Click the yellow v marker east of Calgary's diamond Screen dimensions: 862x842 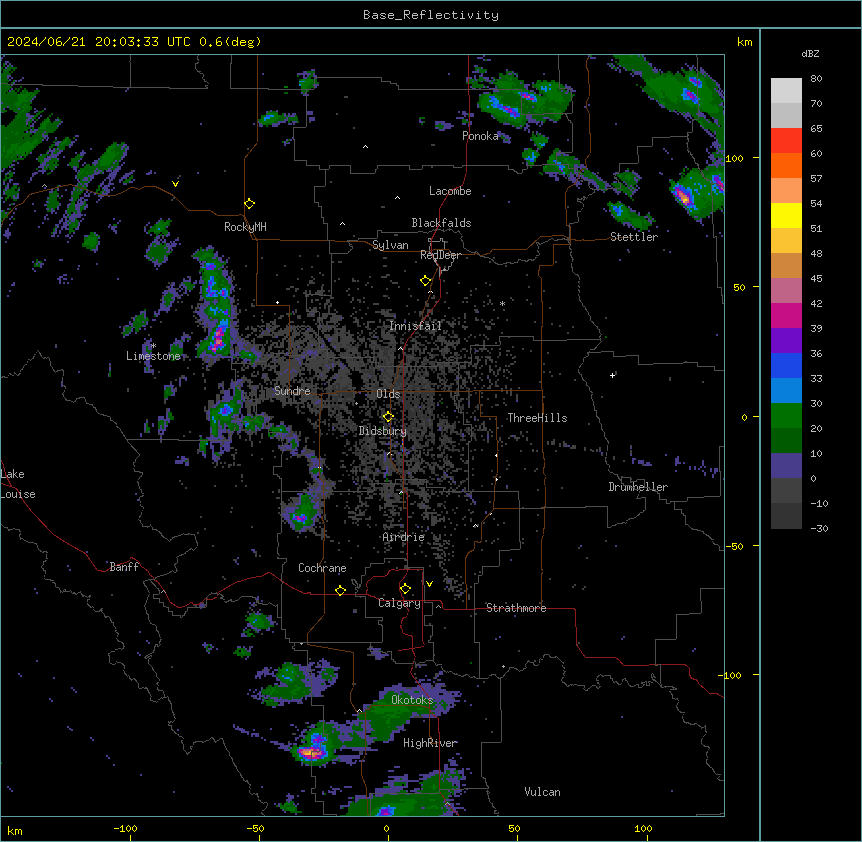(x=429, y=584)
